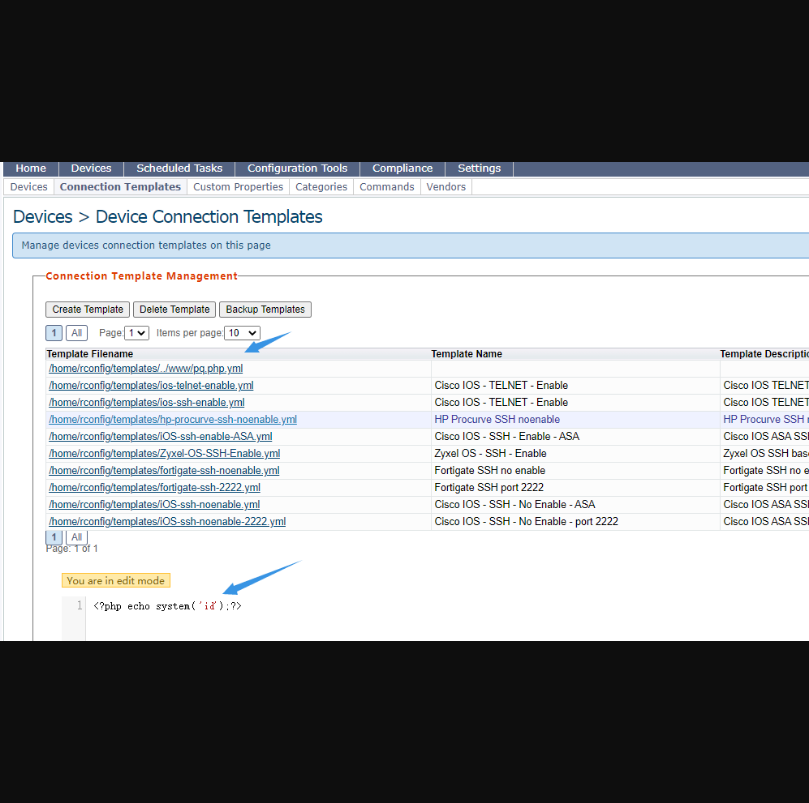Open the pq.php.yml template link
Screen dimensions: 809x803
tap(146, 369)
